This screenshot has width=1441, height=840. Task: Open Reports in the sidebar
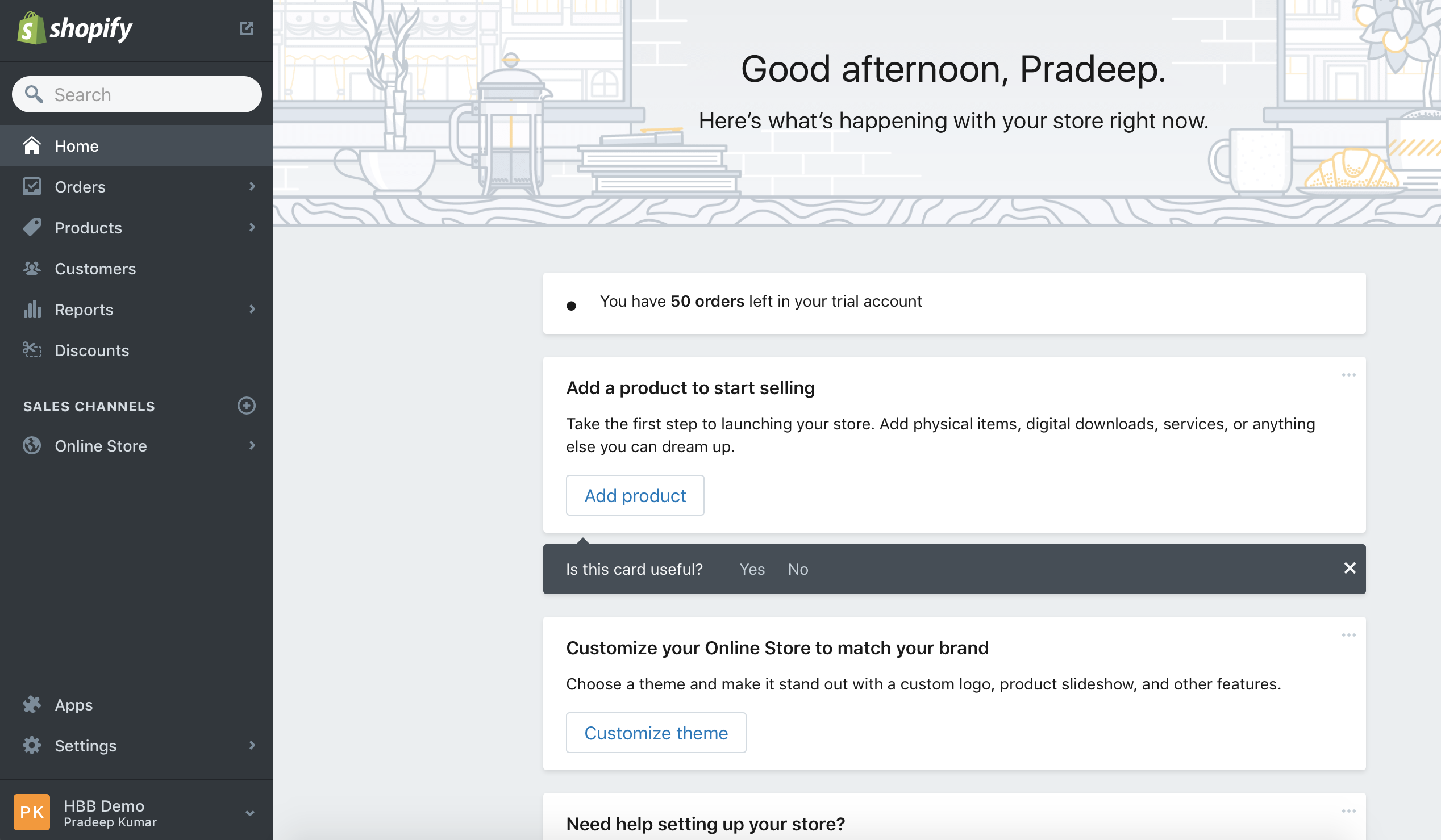[x=136, y=309]
